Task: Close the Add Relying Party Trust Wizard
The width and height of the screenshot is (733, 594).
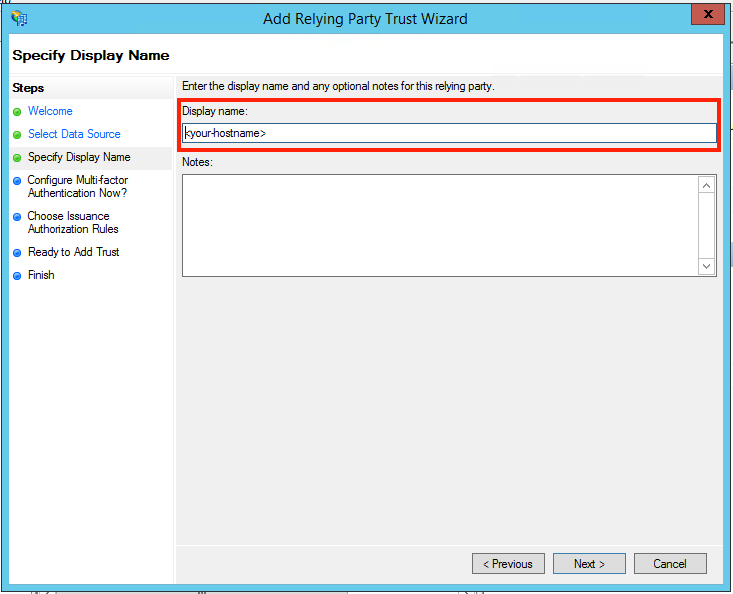Action: pyautogui.click(x=708, y=14)
